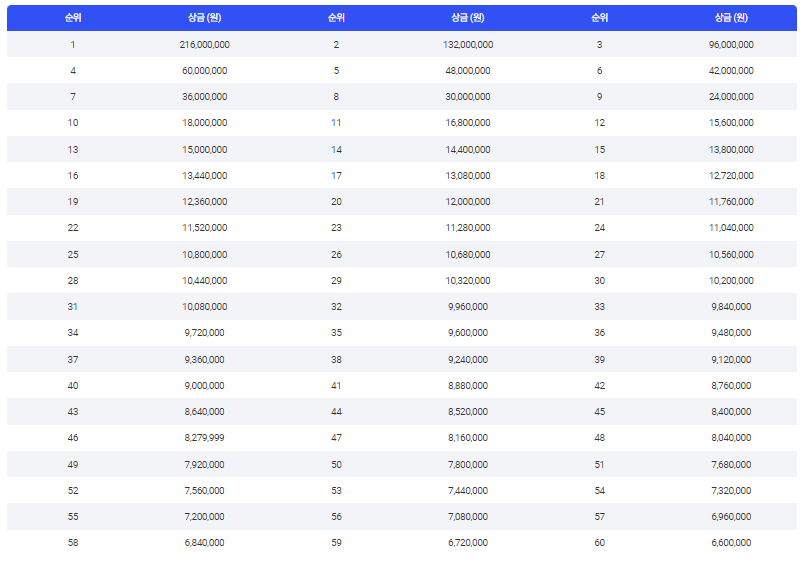Click the 42,000,000 value

[731, 71]
